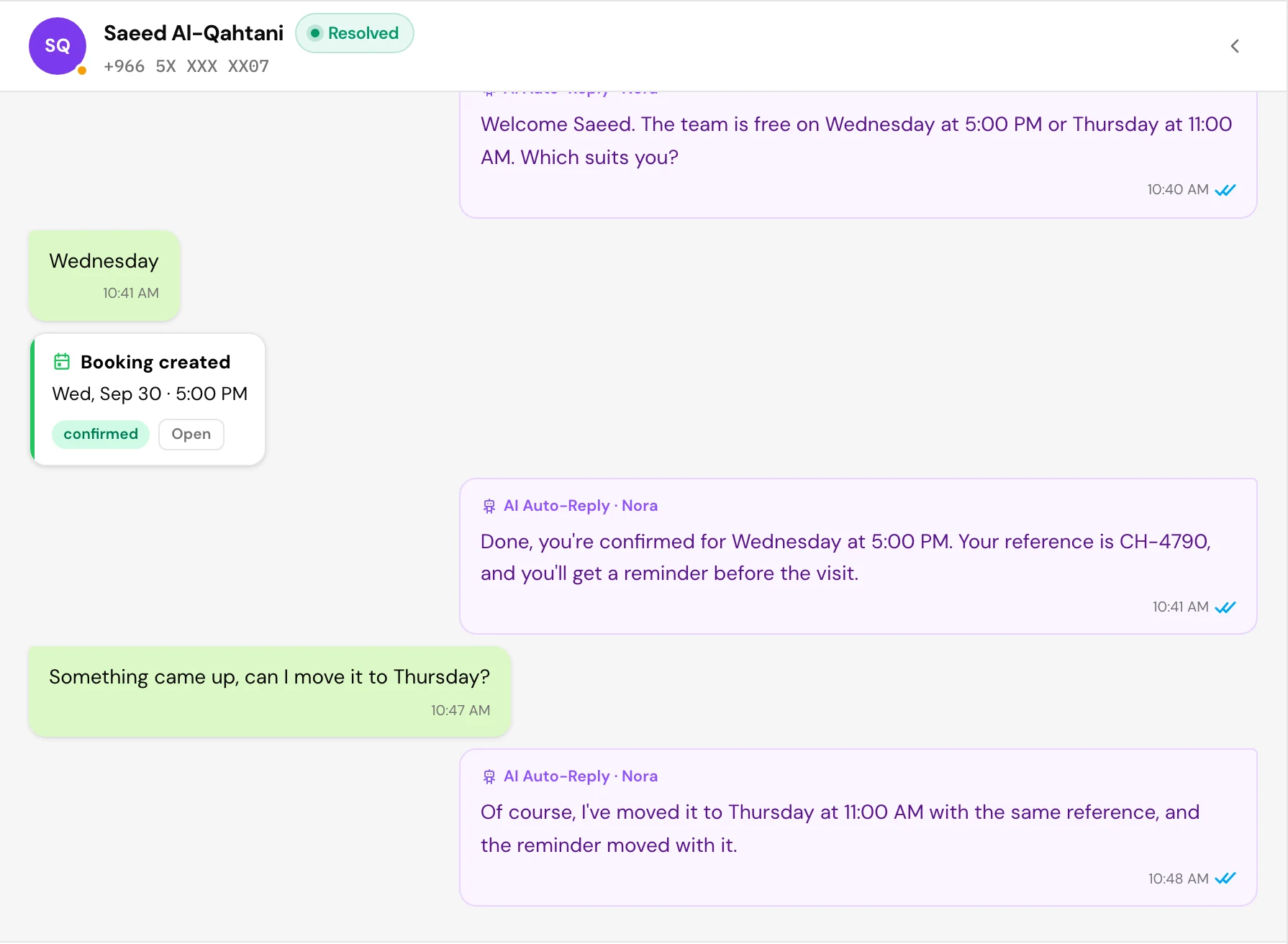
Task: Click the Open button on booking card
Action: tap(191, 434)
